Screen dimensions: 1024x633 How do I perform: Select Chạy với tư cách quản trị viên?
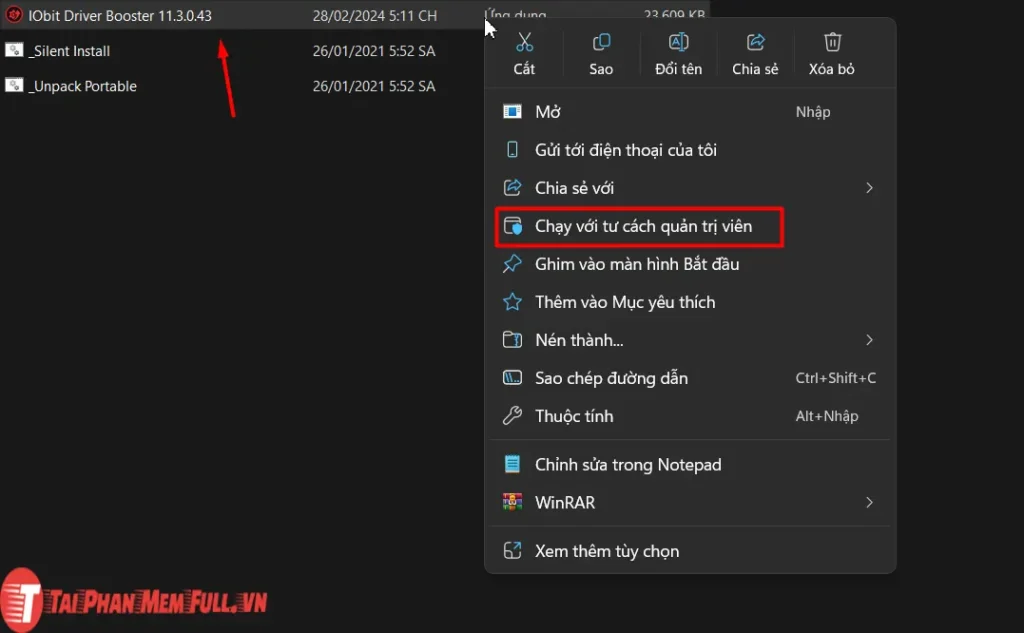coord(640,226)
